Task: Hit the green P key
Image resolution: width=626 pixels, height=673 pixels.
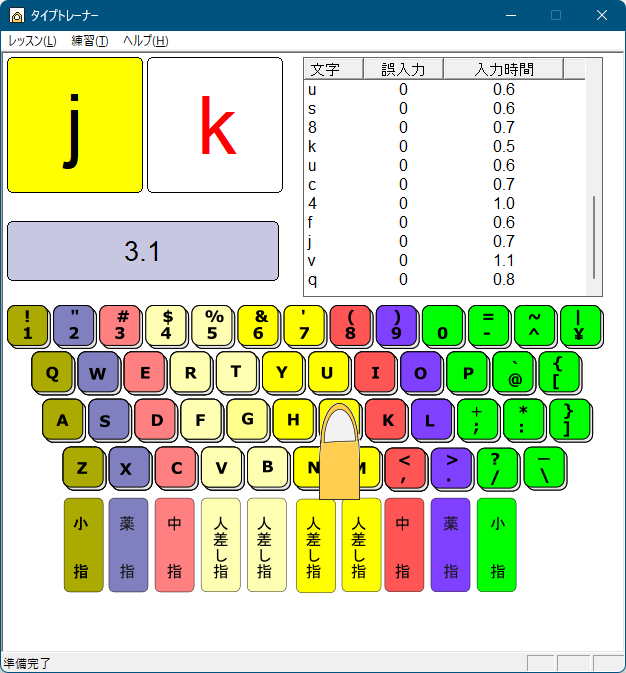Action: click(x=466, y=372)
